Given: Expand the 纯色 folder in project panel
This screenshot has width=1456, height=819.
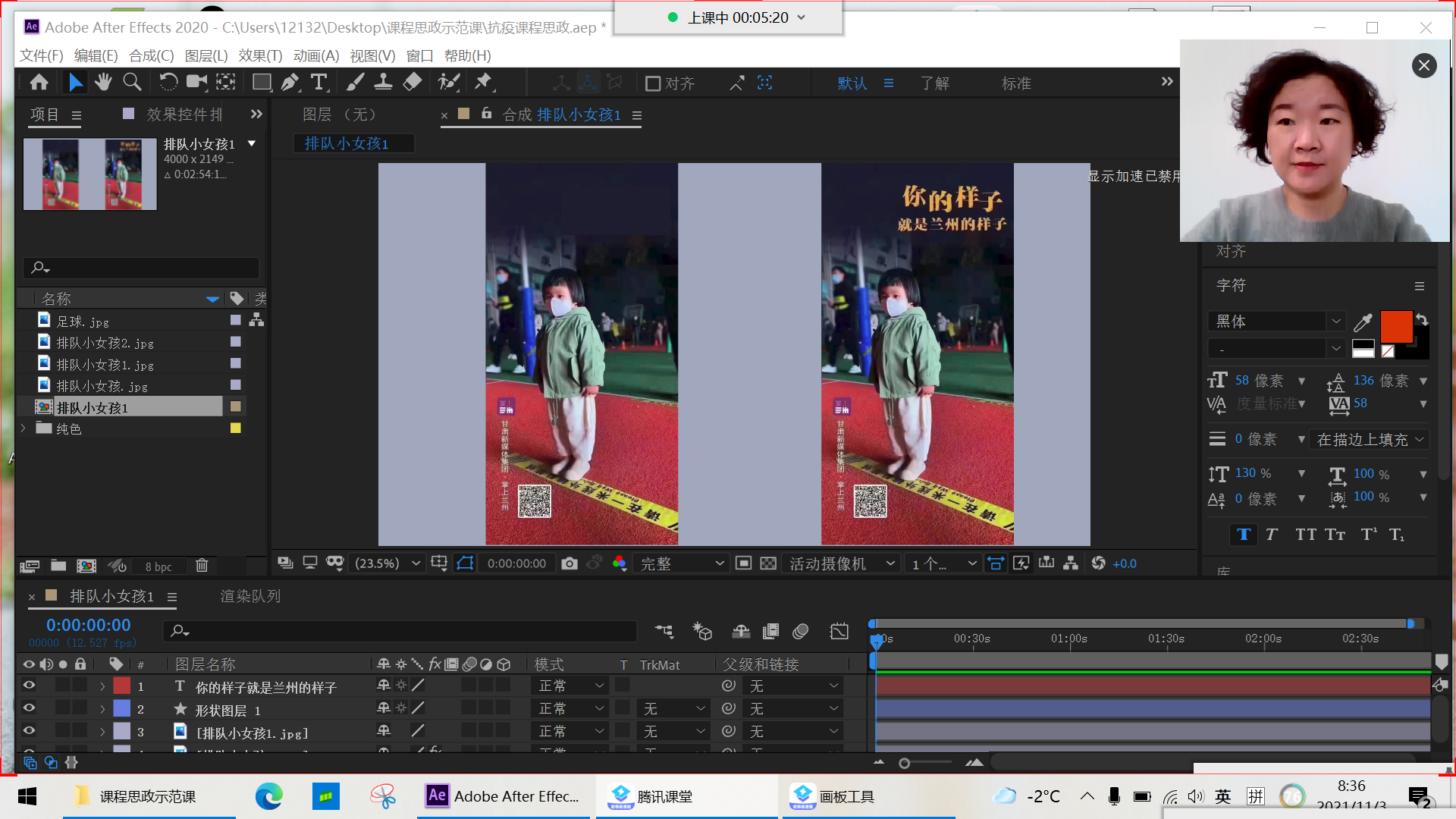Looking at the screenshot, I should (24, 428).
